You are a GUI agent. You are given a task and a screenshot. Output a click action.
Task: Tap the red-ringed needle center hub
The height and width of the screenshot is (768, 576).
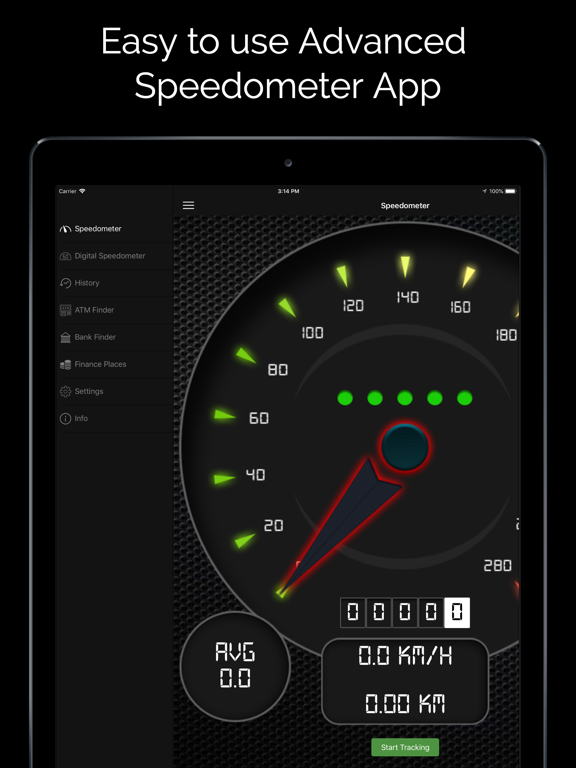pyautogui.click(x=405, y=447)
